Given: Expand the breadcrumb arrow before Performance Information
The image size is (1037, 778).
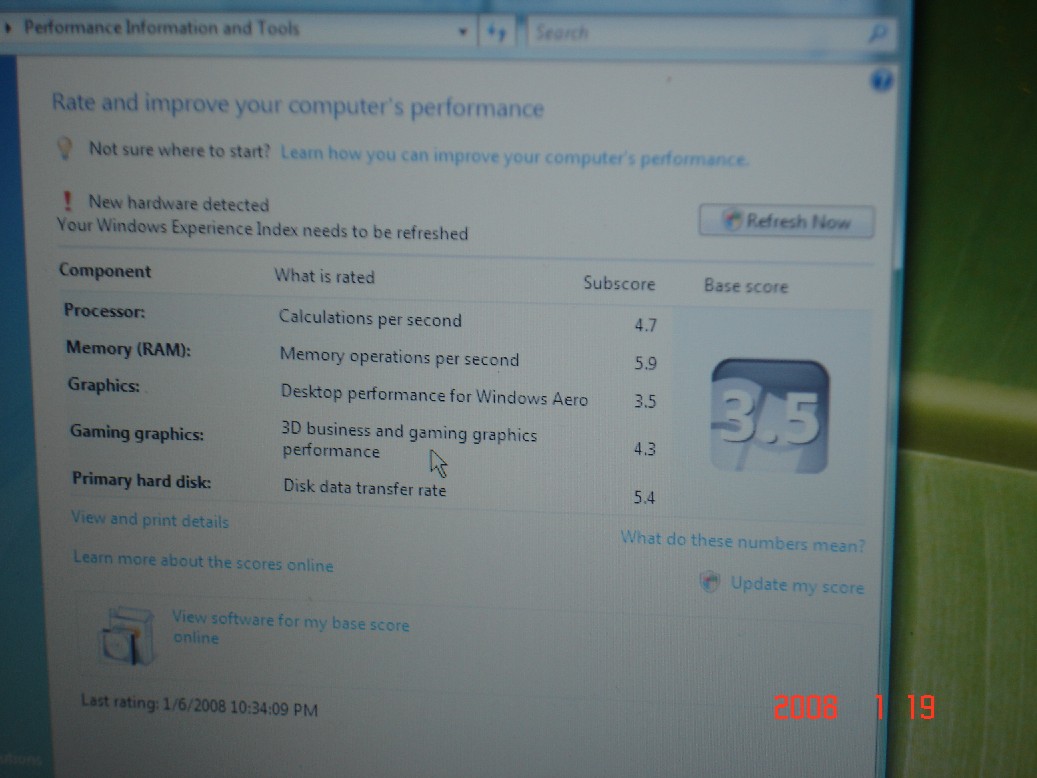Looking at the screenshot, I should [x=8, y=28].
